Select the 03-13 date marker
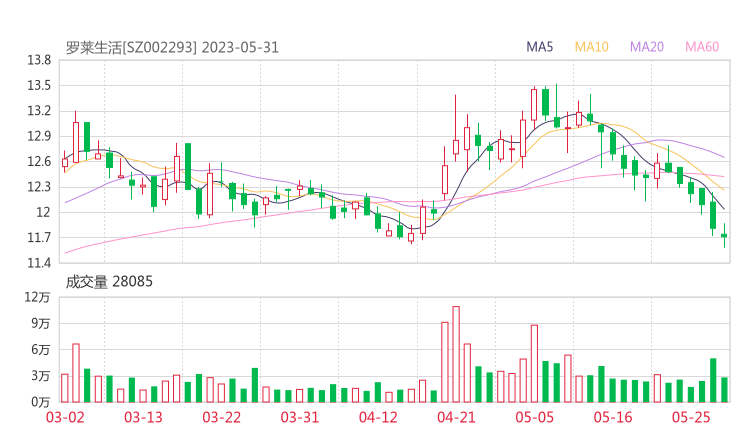The height and width of the screenshot is (440, 740). pyautogui.click(x=143, y=418)
